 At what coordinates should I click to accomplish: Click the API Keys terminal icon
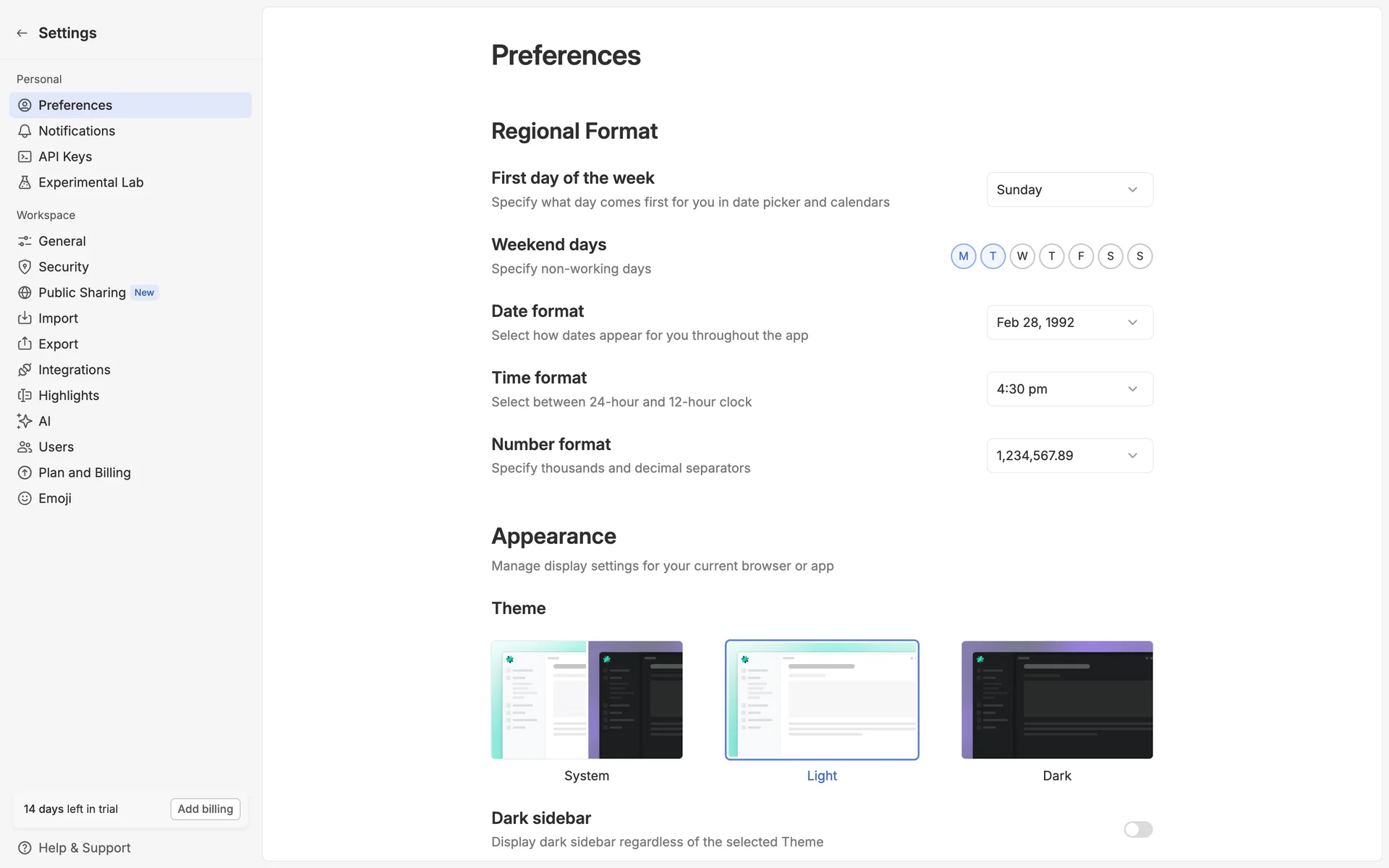25,157
